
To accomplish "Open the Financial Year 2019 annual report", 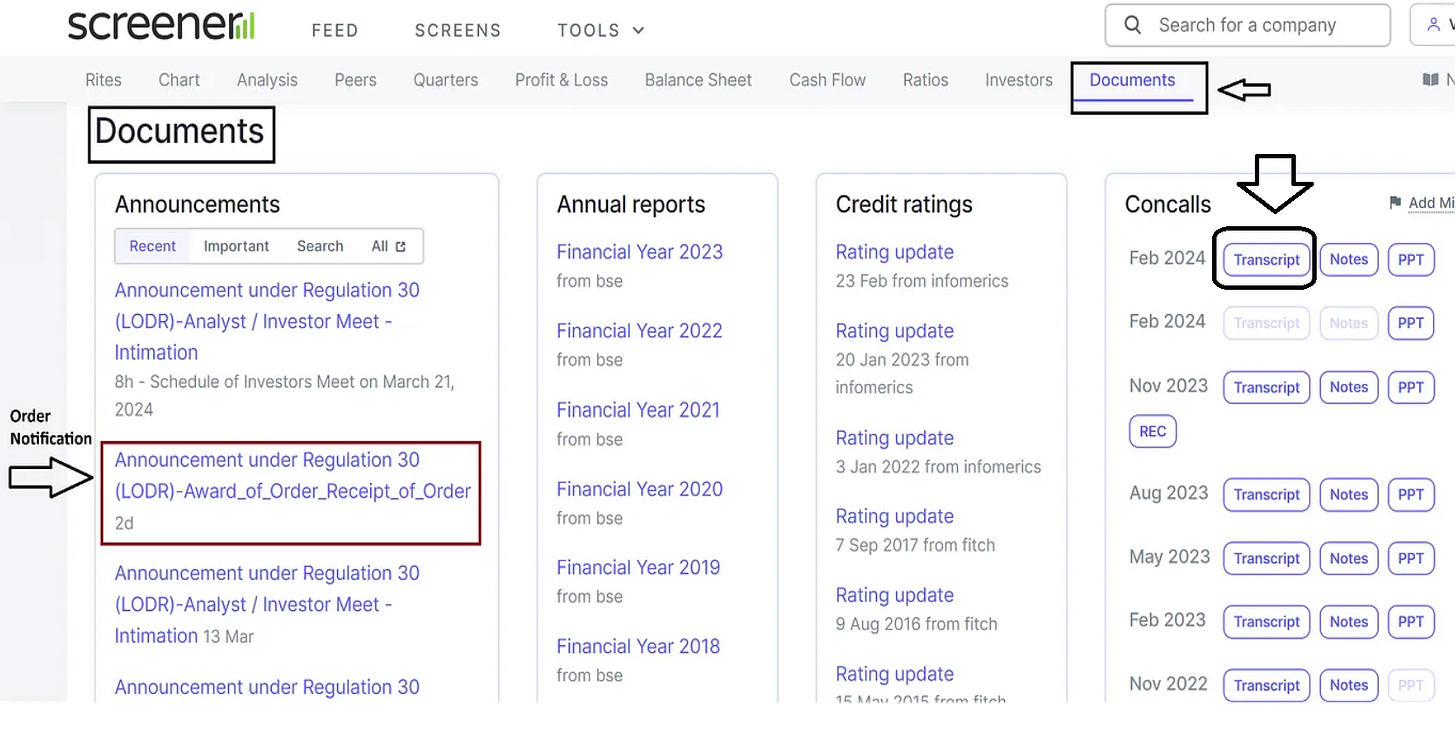I will click(638, 567).
